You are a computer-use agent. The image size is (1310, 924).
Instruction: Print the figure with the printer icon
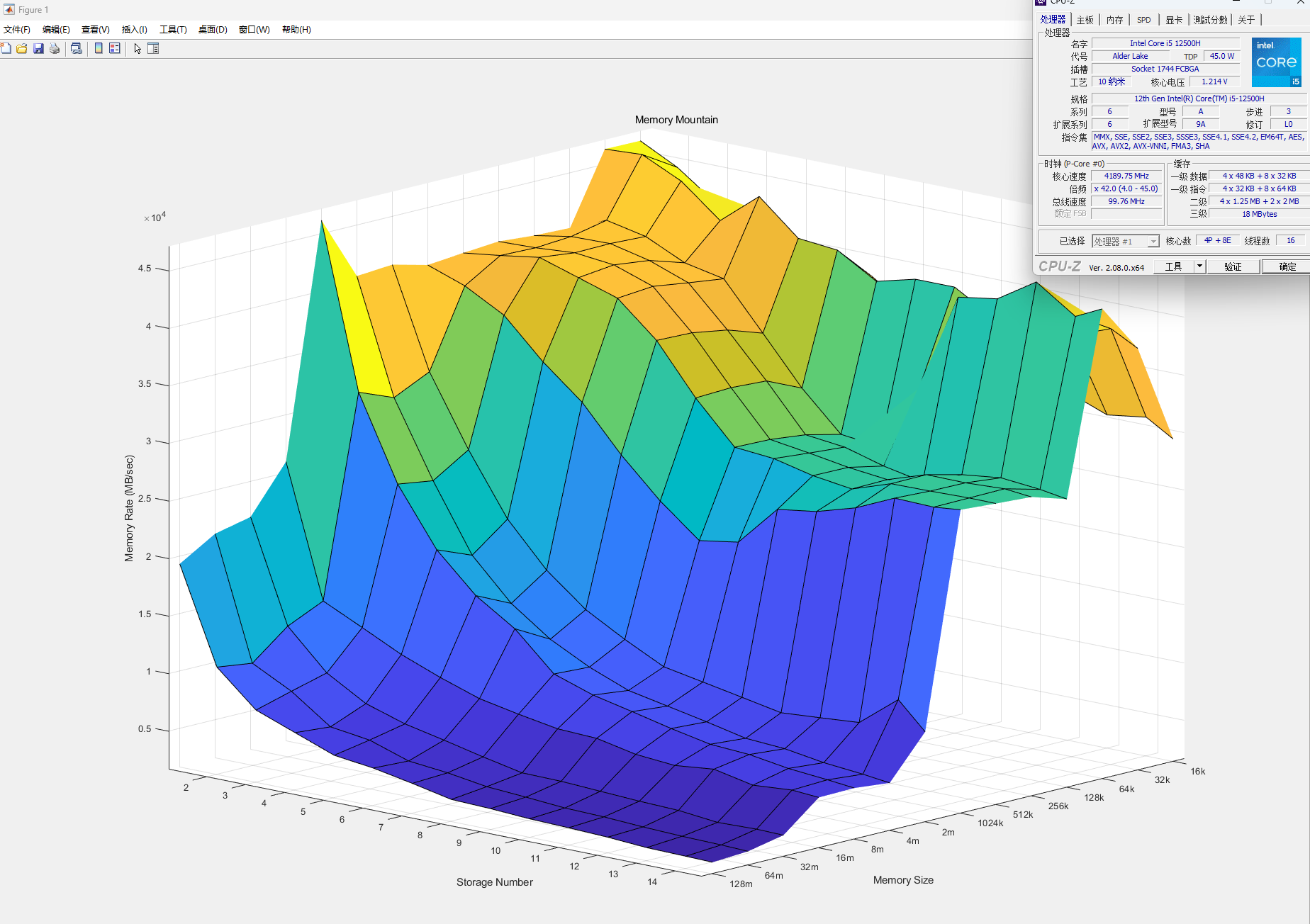pos(55,48)
